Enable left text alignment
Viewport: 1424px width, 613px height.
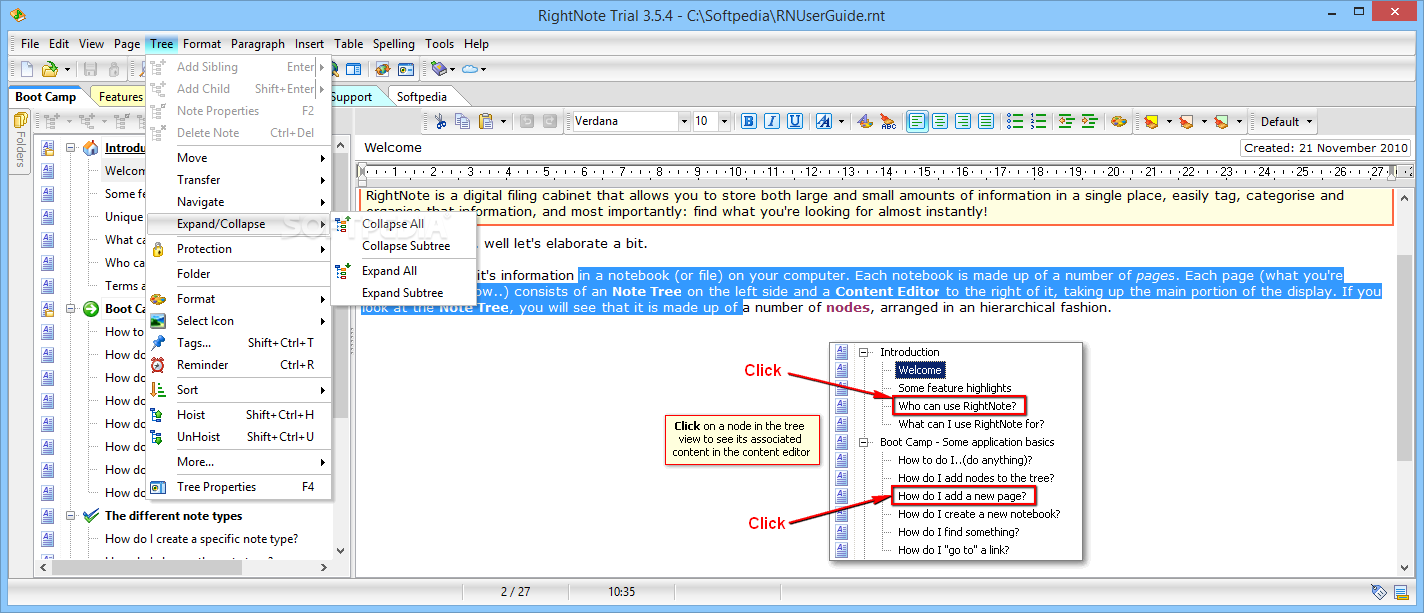(x=917, y=121)
